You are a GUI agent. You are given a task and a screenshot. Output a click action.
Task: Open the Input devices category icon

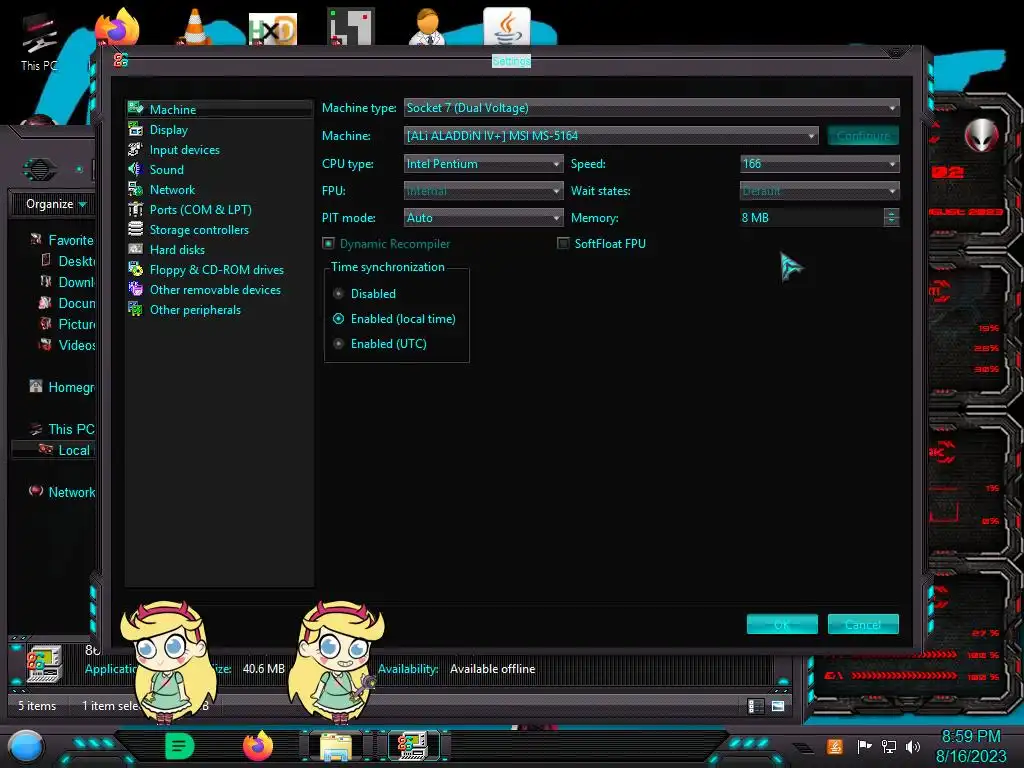[x=136, y=149]
